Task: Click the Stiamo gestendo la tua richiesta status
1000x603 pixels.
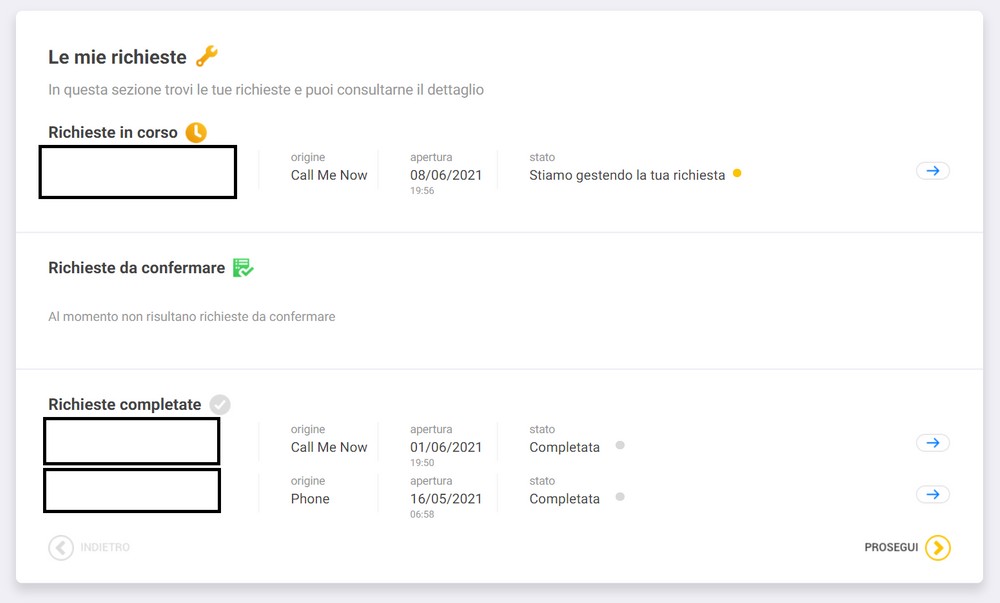Action: pos(627,175)
